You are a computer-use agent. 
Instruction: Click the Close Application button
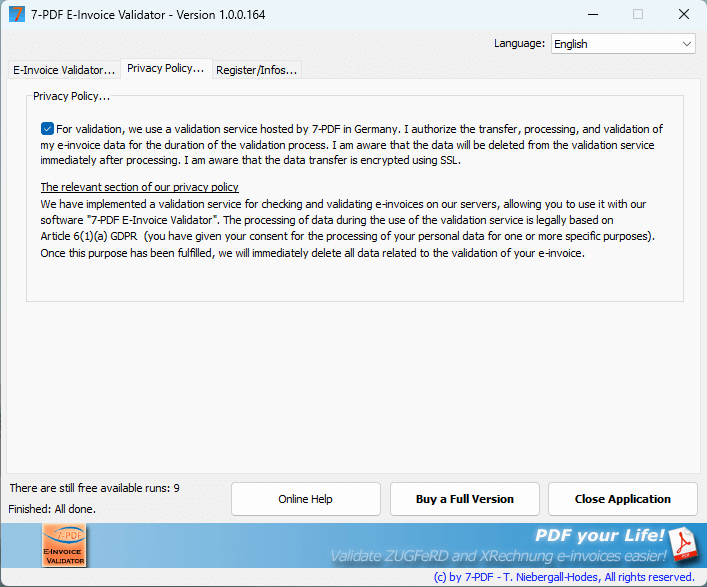click(x=623, y=499)
